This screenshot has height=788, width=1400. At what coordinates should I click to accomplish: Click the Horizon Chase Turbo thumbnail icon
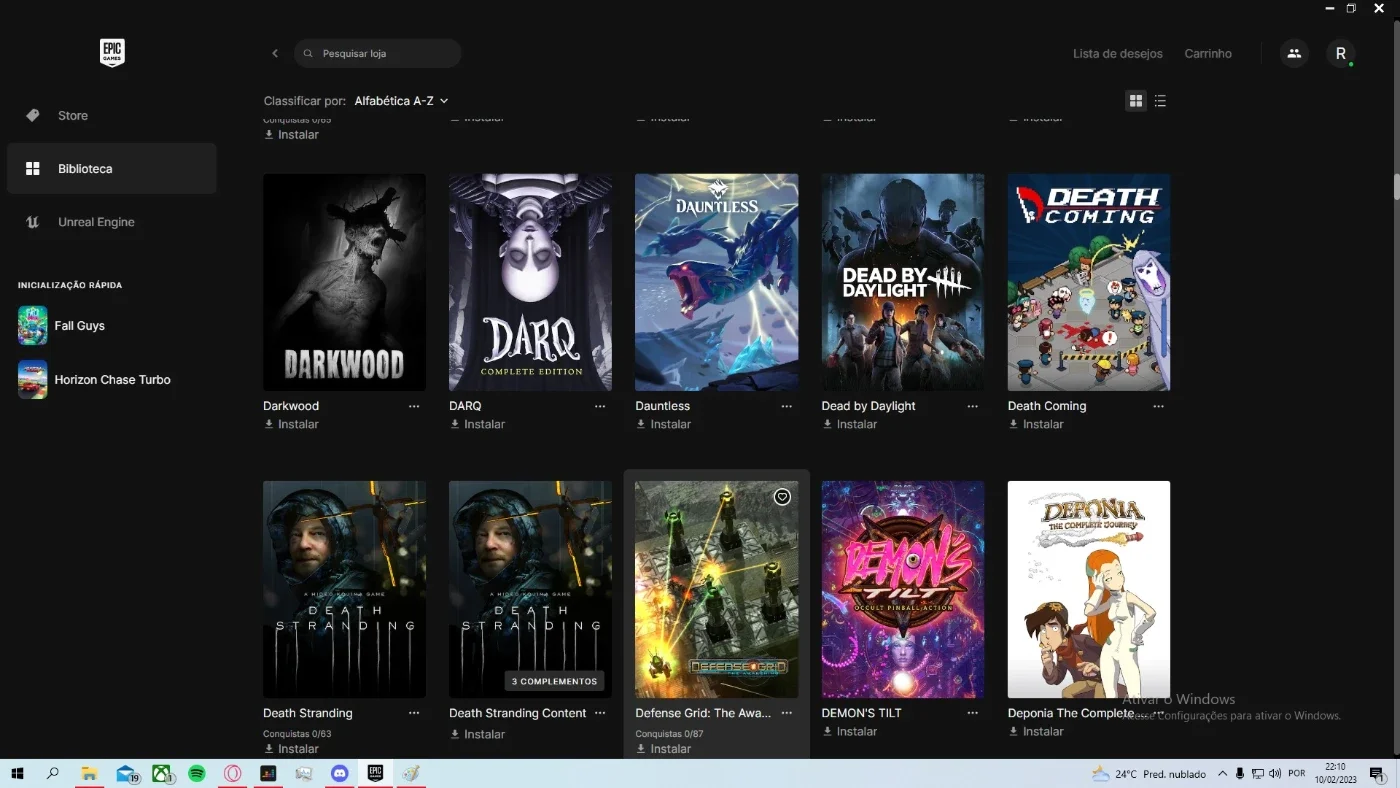click(x=33, y=380)
